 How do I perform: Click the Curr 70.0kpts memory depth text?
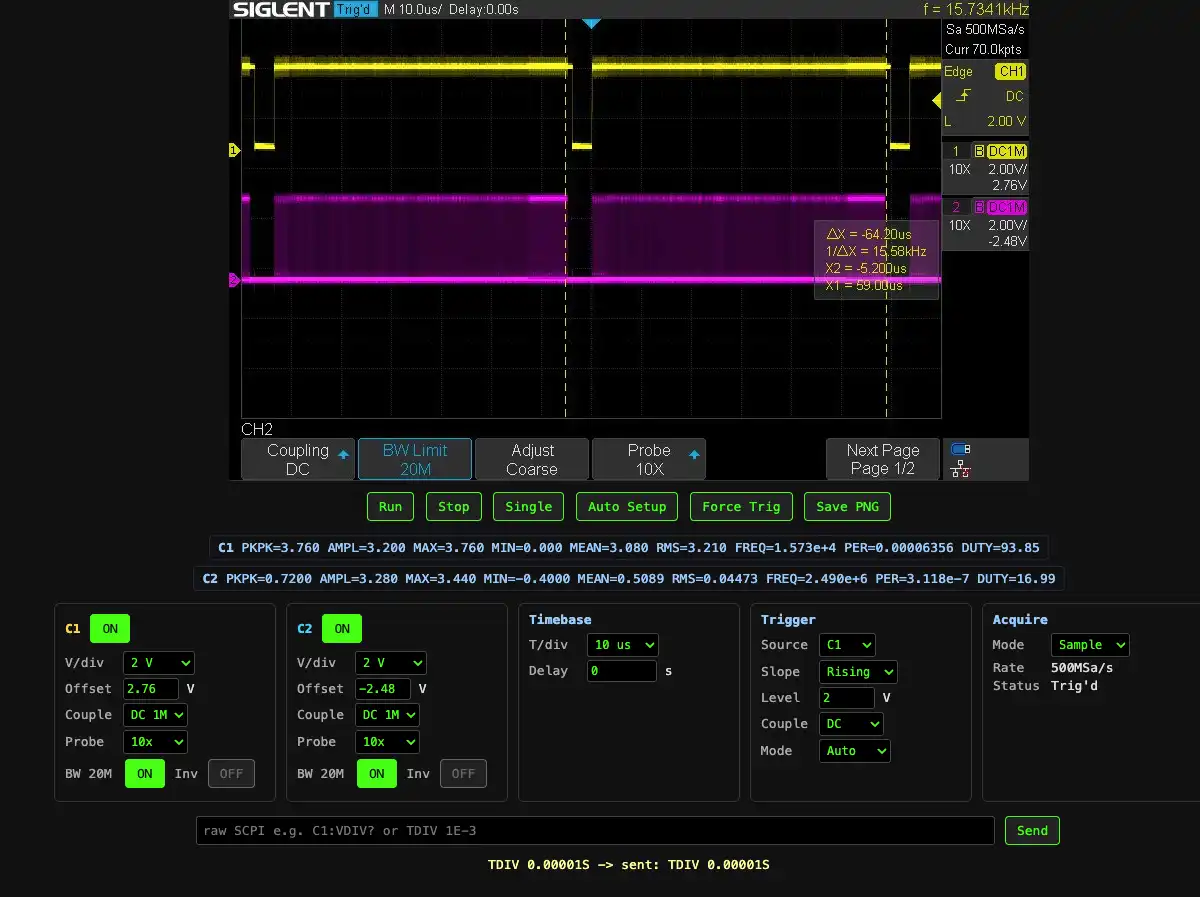(984, 49)
